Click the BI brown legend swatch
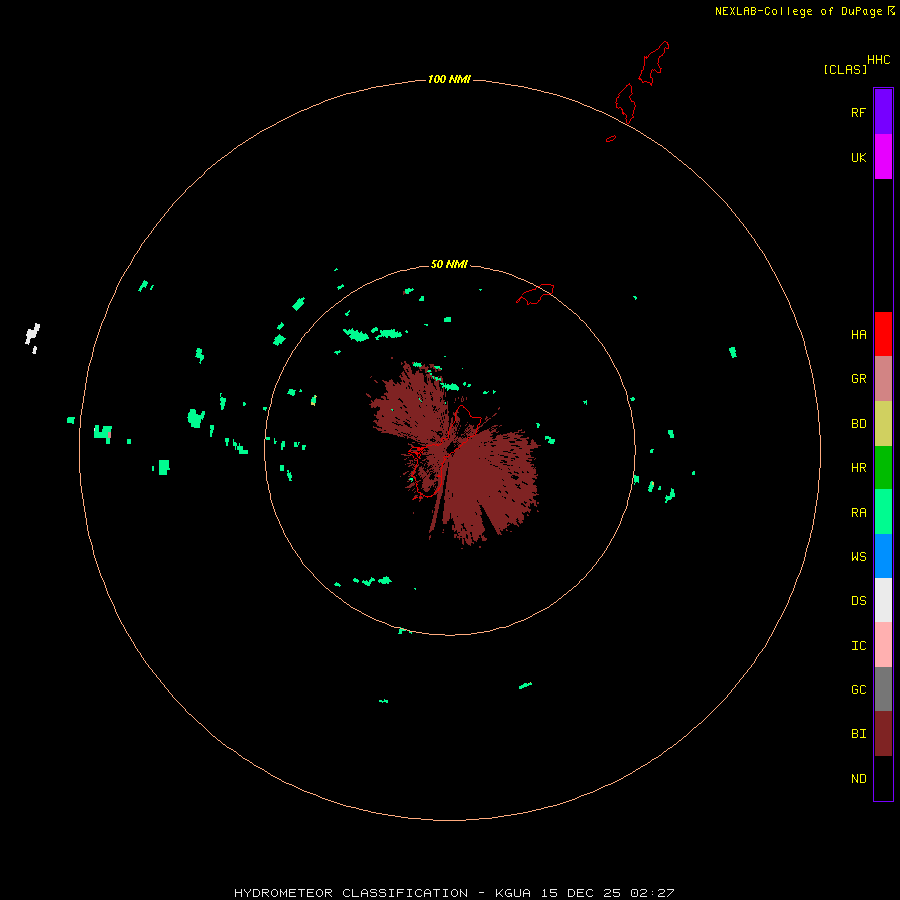This screenshot has width=900, height=900. [883, 734]
